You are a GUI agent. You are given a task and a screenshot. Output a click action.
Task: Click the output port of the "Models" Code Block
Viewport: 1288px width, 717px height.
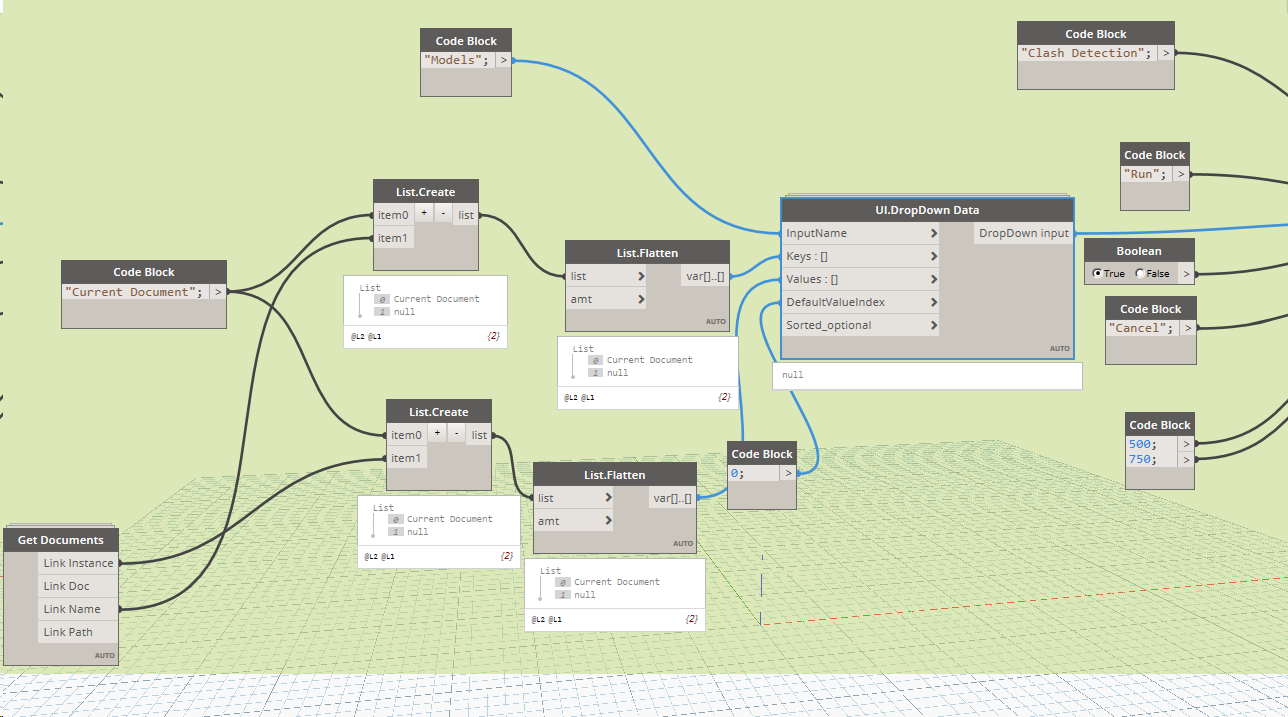[x=504, y=59]
